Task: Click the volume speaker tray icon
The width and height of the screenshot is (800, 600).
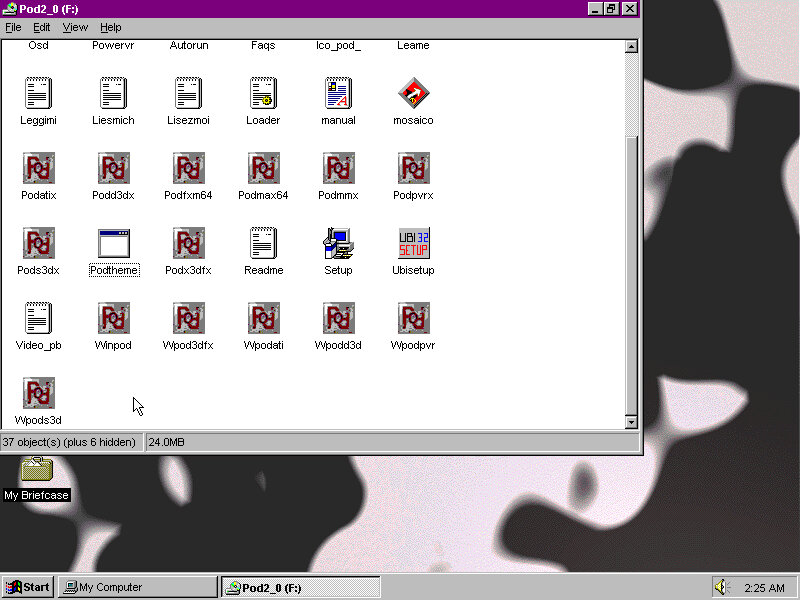Action: pyautogui.click(x=722, y=587)
